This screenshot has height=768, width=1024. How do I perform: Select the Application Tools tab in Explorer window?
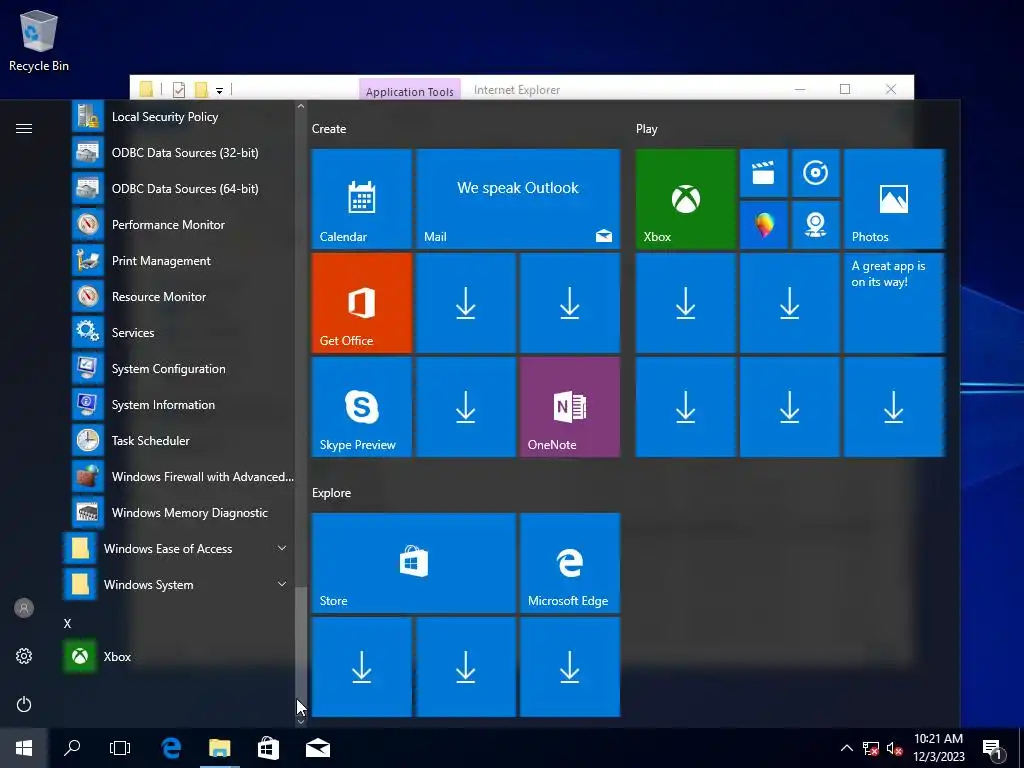[x=409, y=91]
